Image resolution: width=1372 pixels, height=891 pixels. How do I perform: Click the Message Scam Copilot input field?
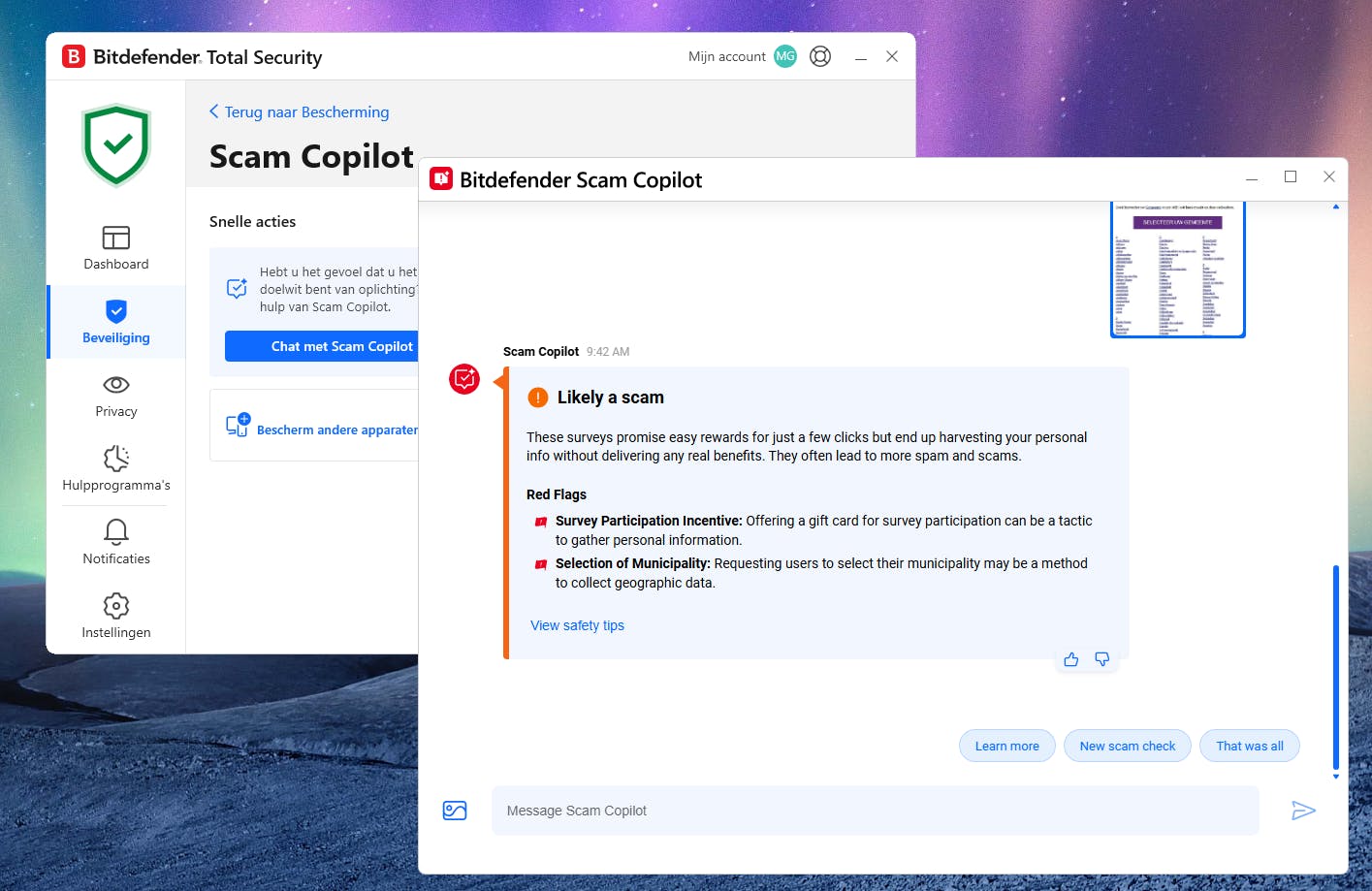[x=873, y=810]
